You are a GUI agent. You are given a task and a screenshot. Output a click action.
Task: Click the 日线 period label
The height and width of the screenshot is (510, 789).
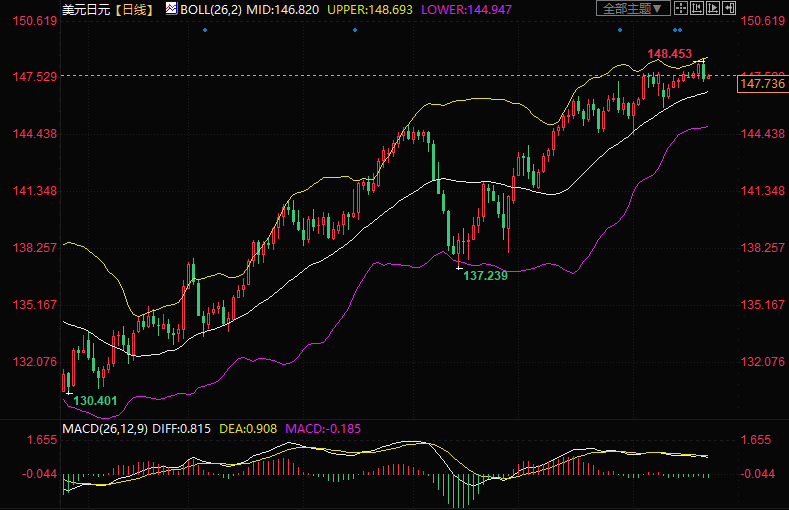(132, 9)
